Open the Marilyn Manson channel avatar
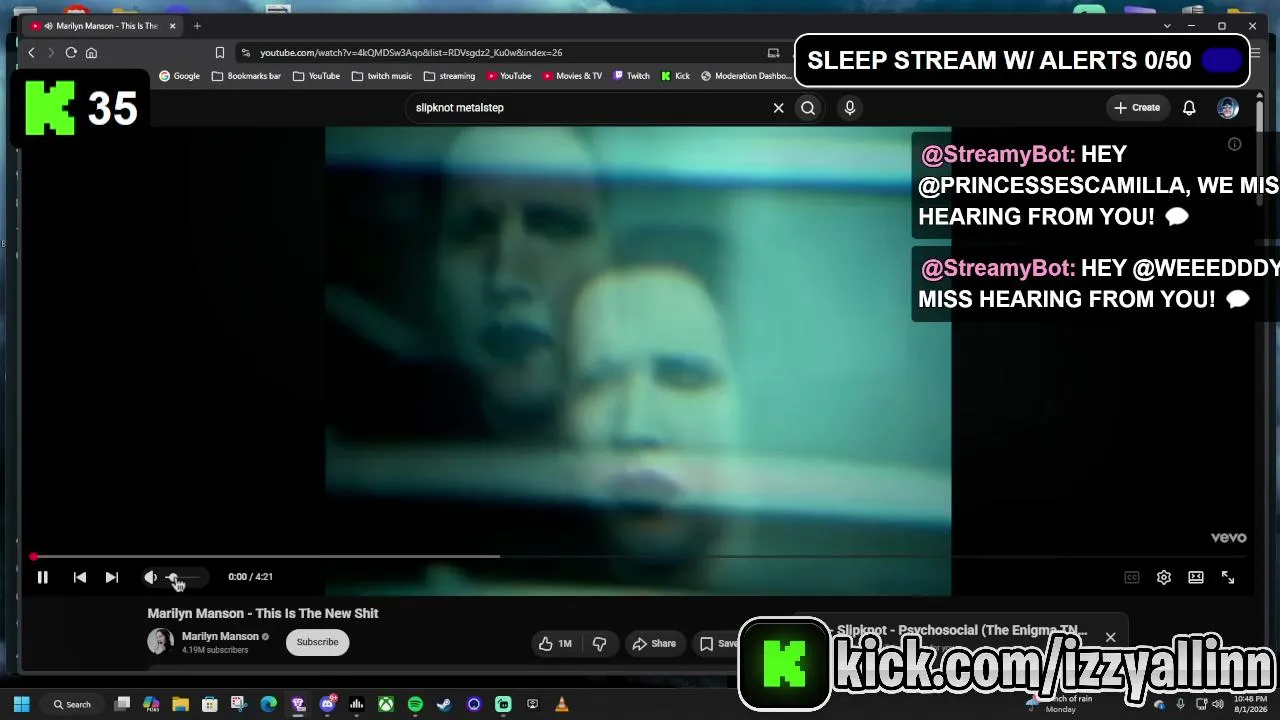 pos(160,642)
